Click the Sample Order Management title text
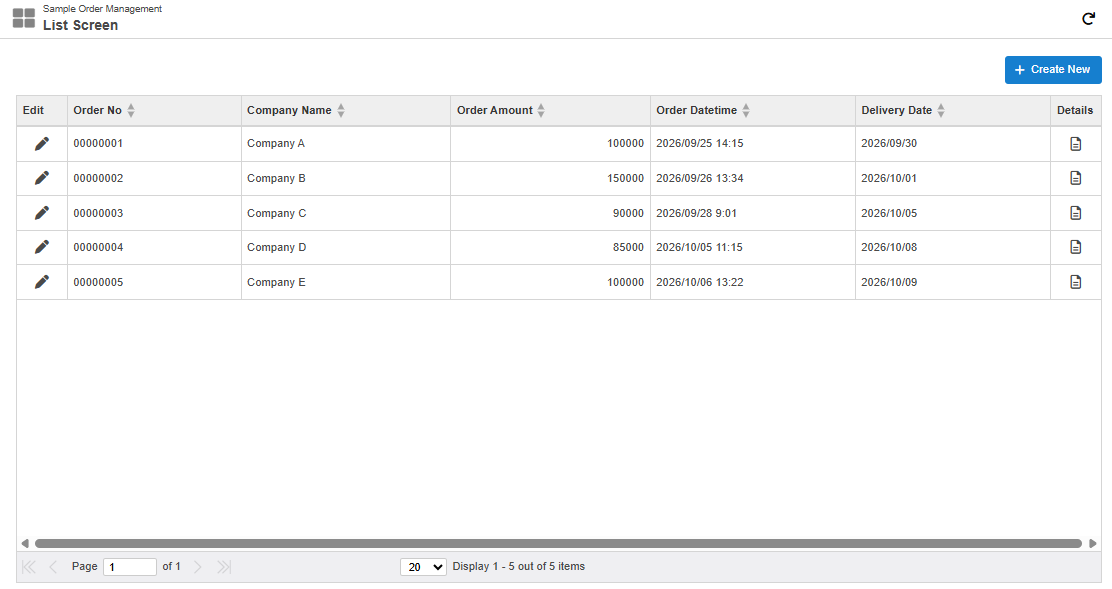 [102, 9]
